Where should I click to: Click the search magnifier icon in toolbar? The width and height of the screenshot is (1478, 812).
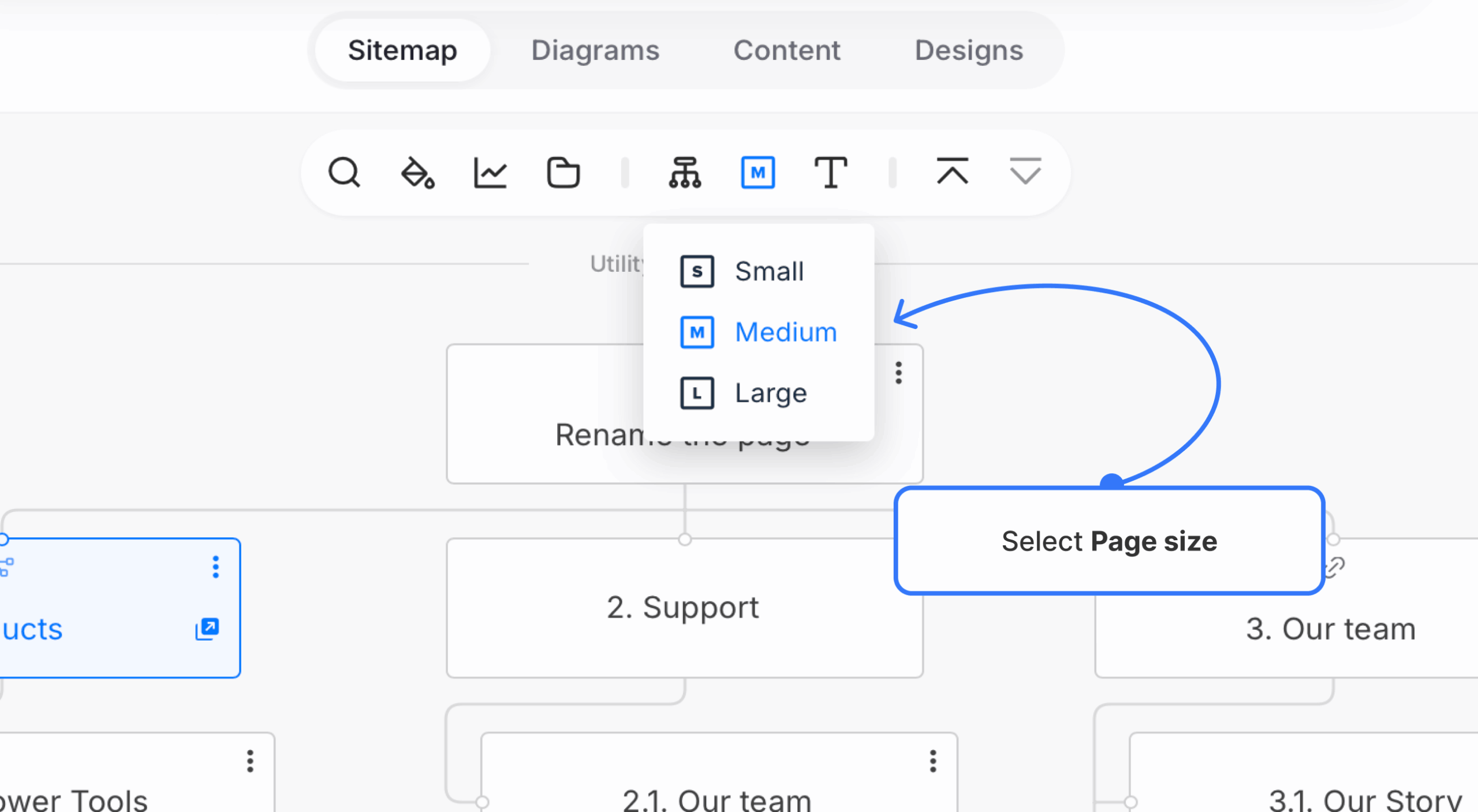tap(344, 173)
